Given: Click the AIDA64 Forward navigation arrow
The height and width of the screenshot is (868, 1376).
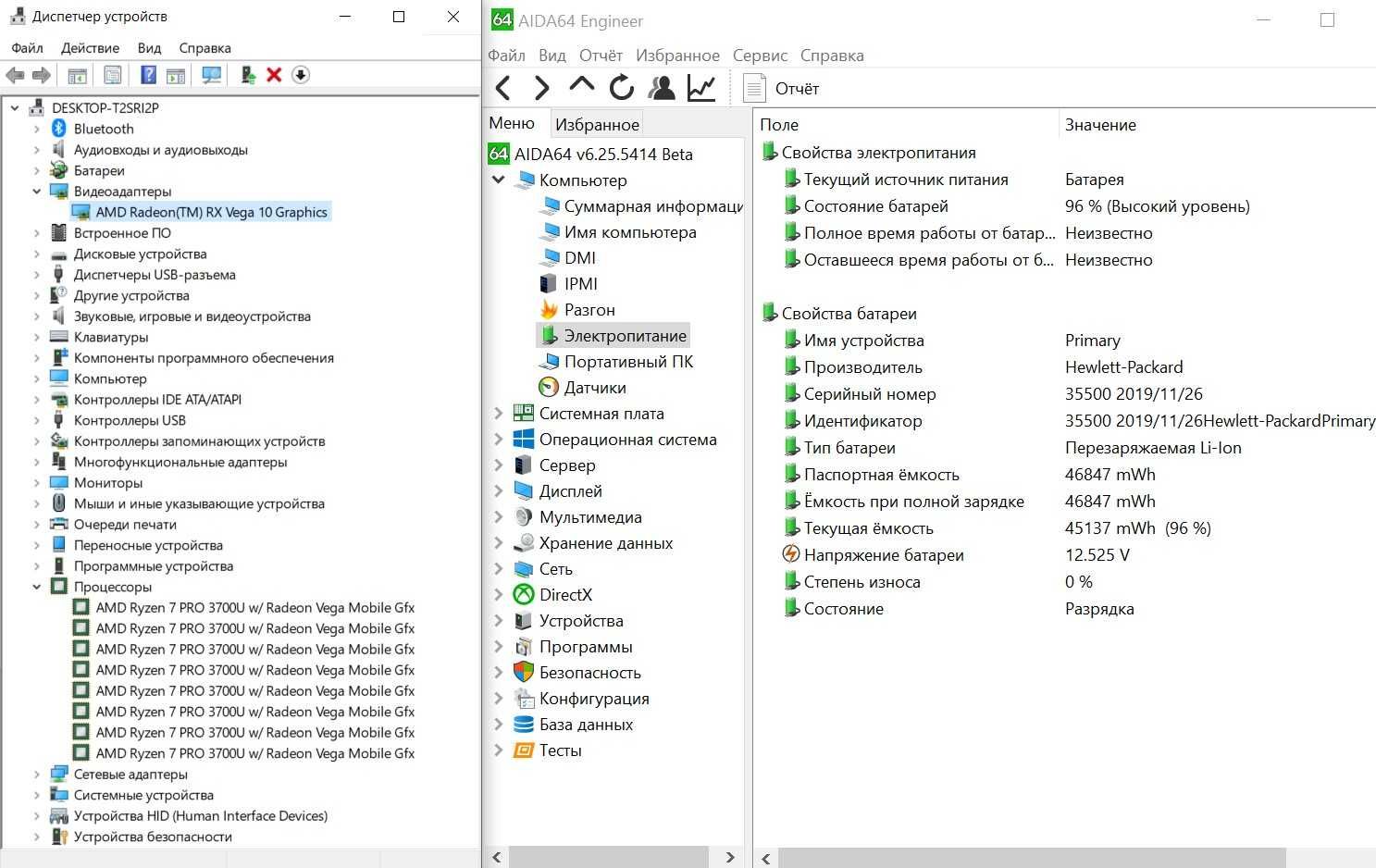Looking at the screenshot, I should [542, 88].
